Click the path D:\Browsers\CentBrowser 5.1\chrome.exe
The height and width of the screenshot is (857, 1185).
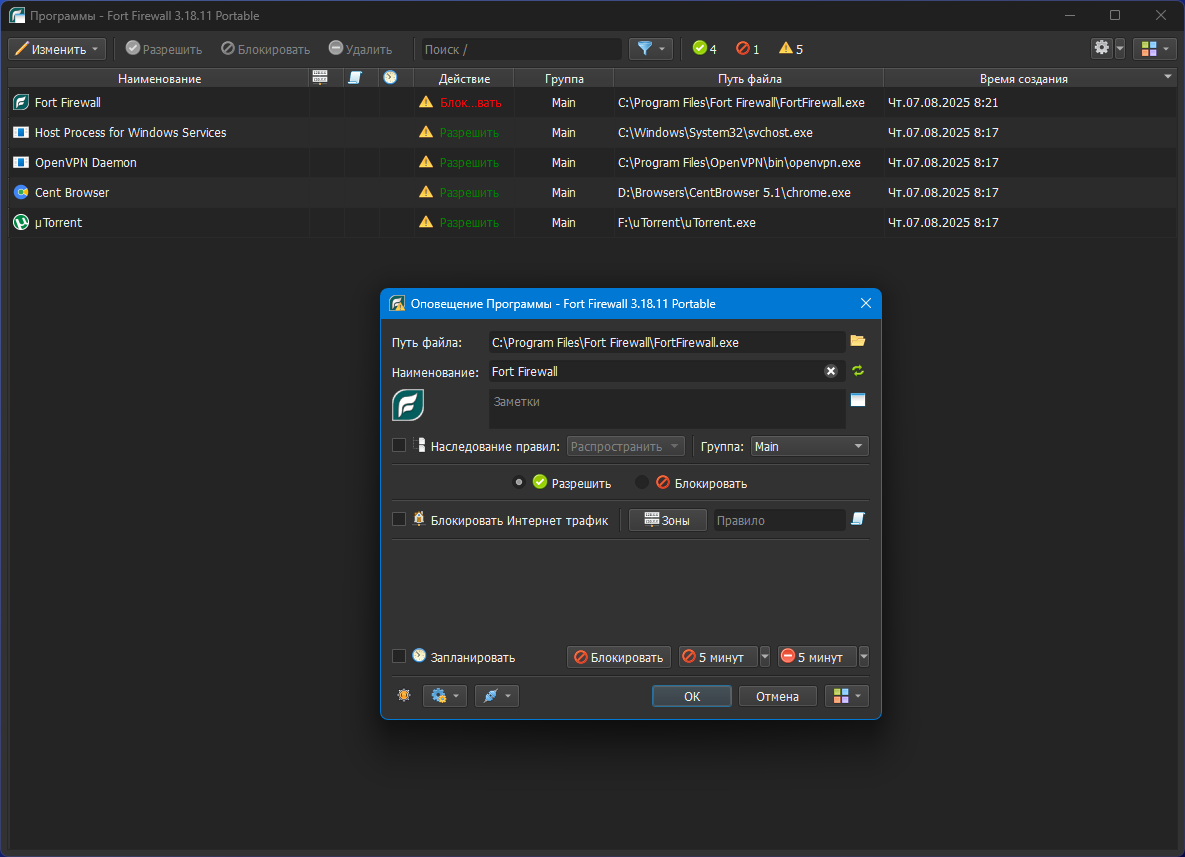pos(734,193)
